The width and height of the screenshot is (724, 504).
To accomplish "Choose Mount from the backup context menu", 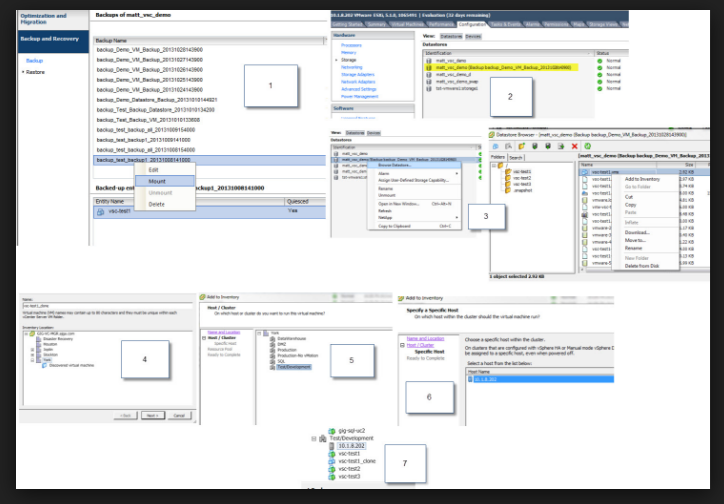I will 157,180.
